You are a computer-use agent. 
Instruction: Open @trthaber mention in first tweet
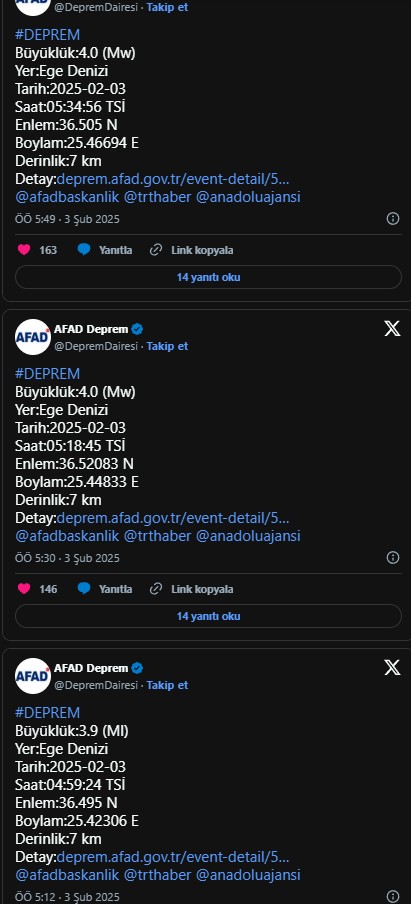point(157,197)
